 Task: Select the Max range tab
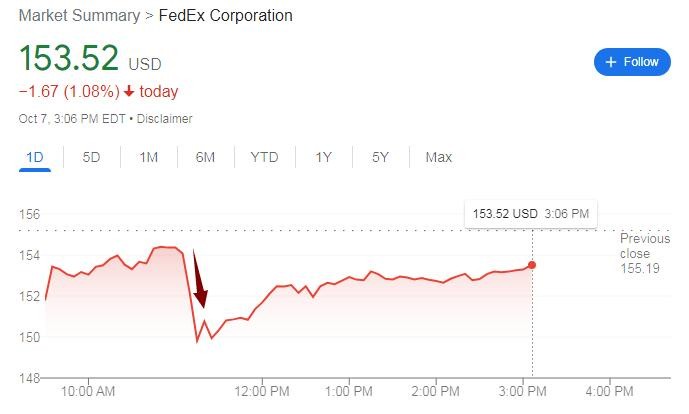click(438, 157)
